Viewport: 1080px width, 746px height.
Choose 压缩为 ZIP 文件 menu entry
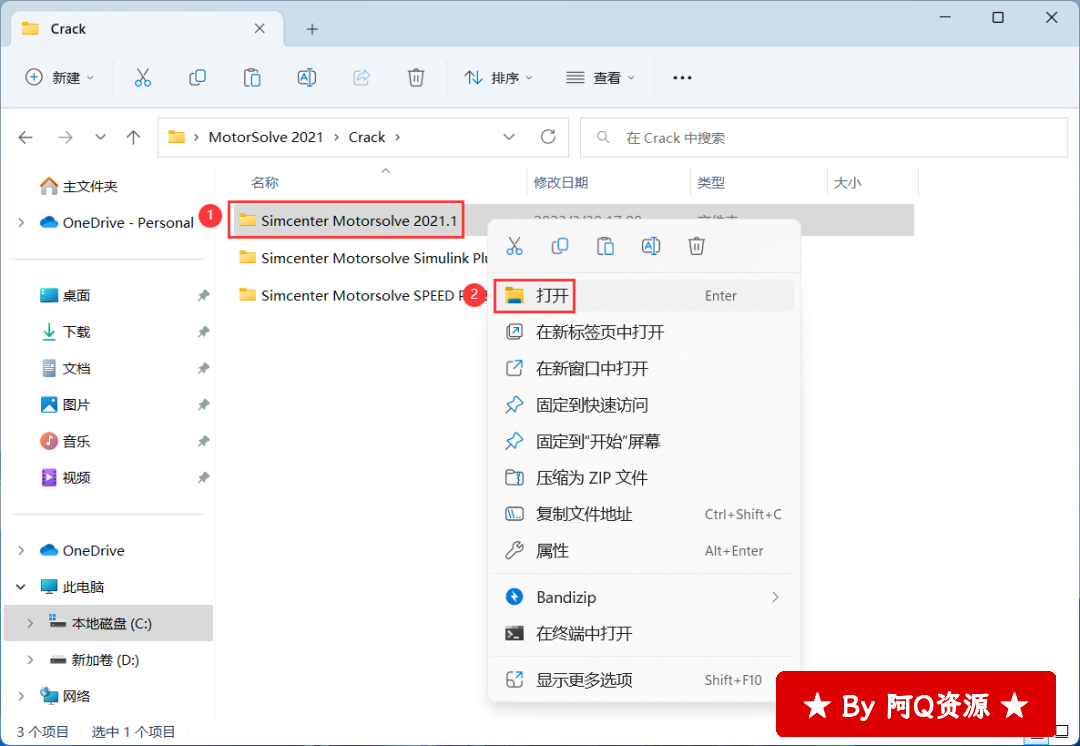point(591,478)
